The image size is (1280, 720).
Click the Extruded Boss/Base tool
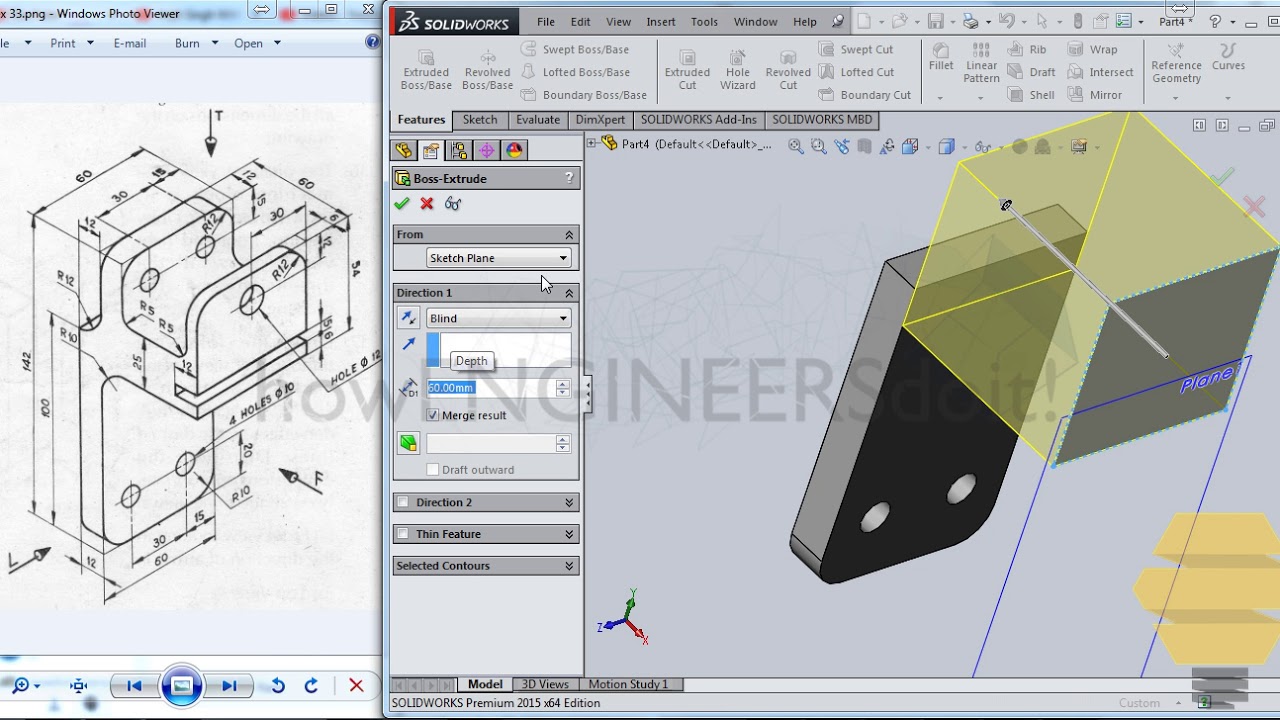click(426, 70)
